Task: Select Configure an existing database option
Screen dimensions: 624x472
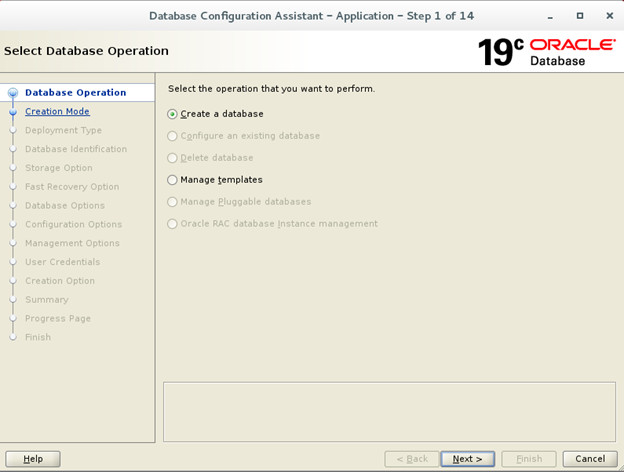Action: click(244, 136)
